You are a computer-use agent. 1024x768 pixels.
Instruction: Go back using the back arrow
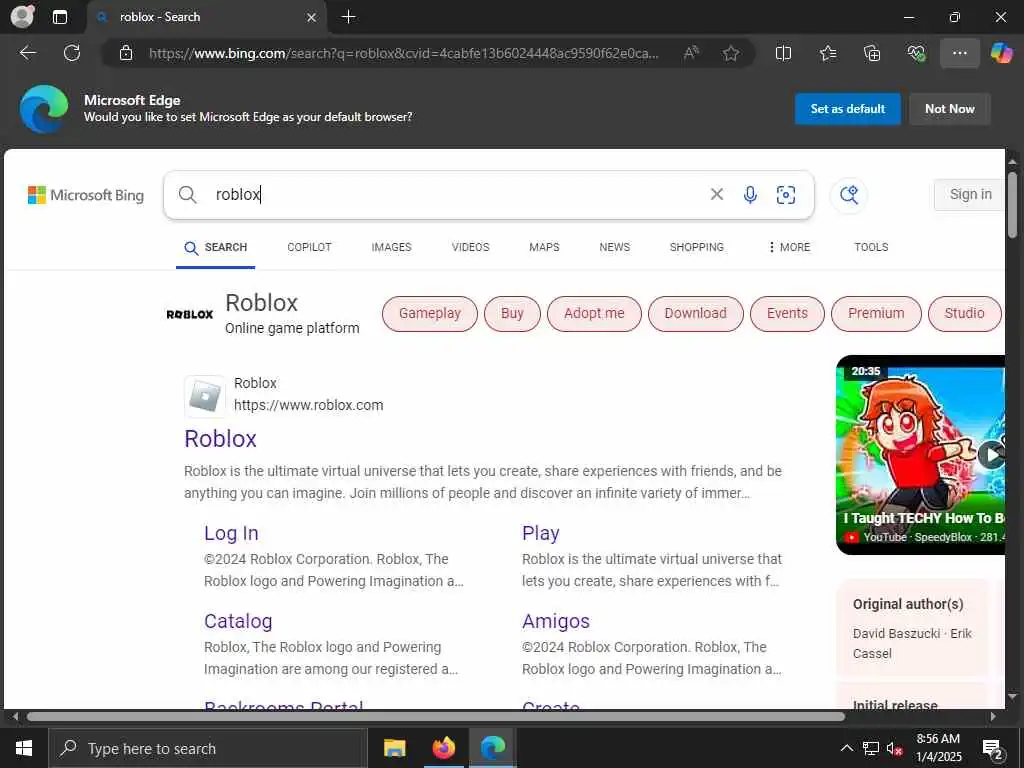click(28, 53)
